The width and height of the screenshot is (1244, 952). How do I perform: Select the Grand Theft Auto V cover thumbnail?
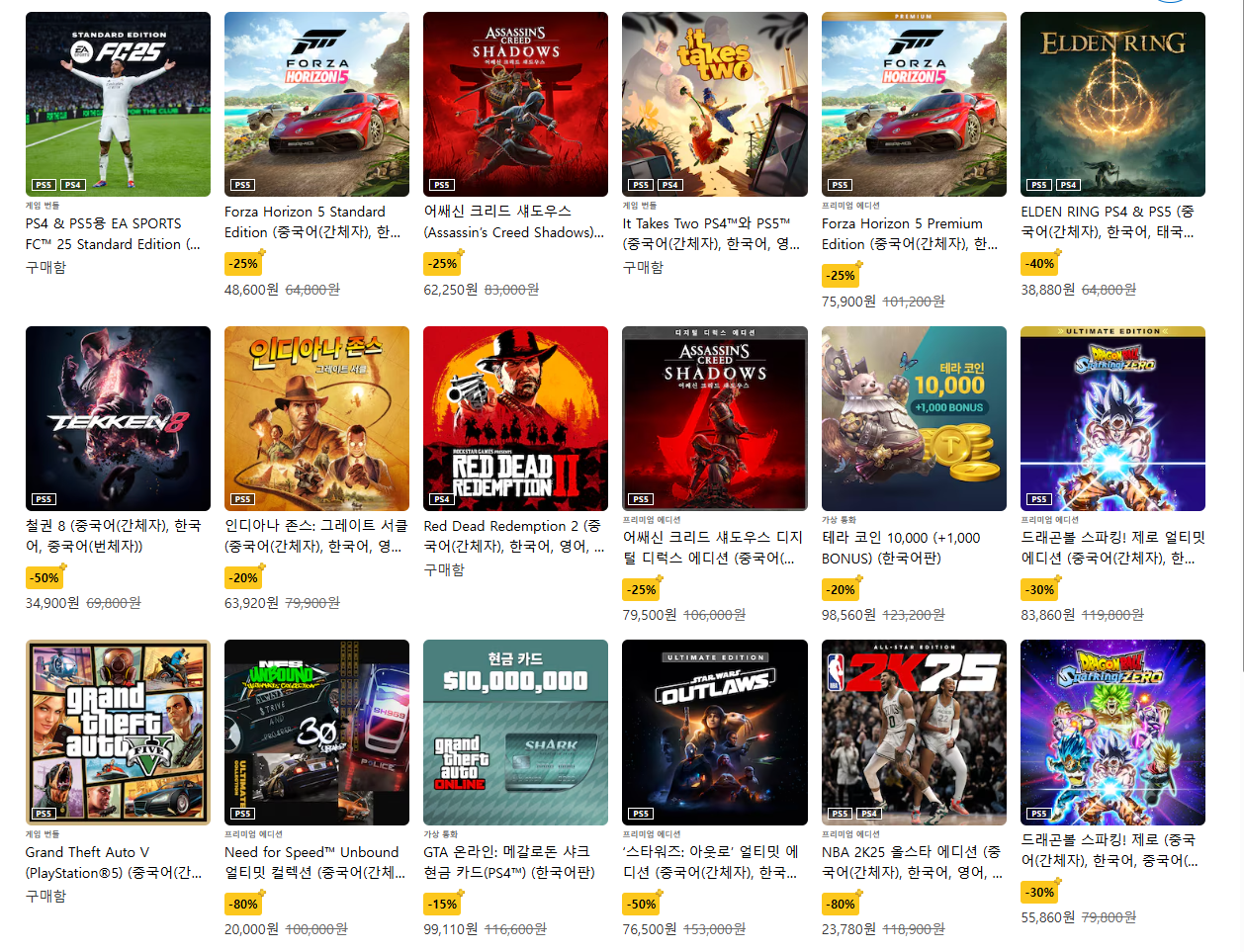118,732
